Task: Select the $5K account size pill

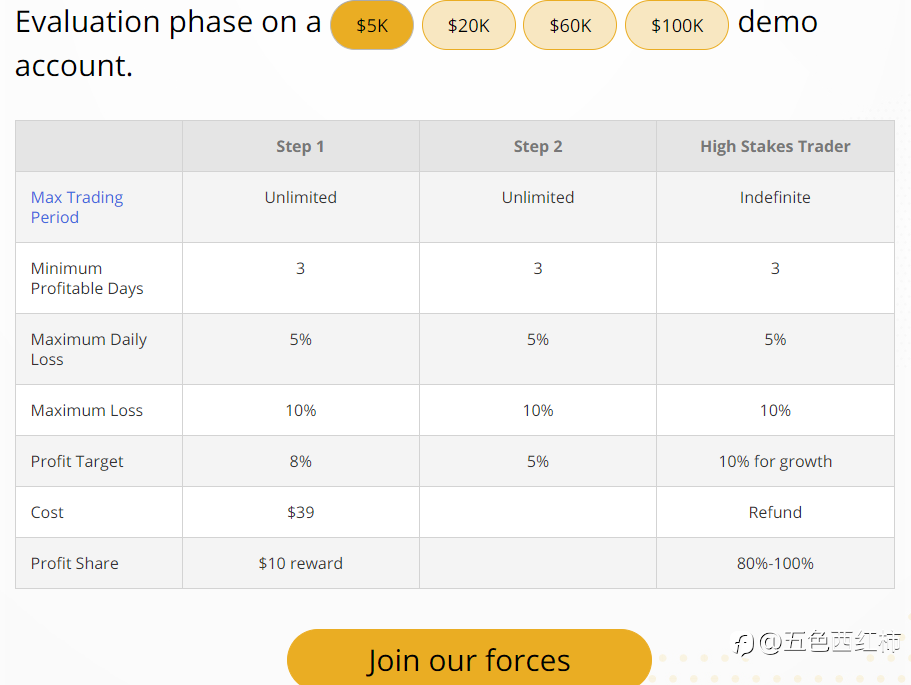Action: coord(372,25)
